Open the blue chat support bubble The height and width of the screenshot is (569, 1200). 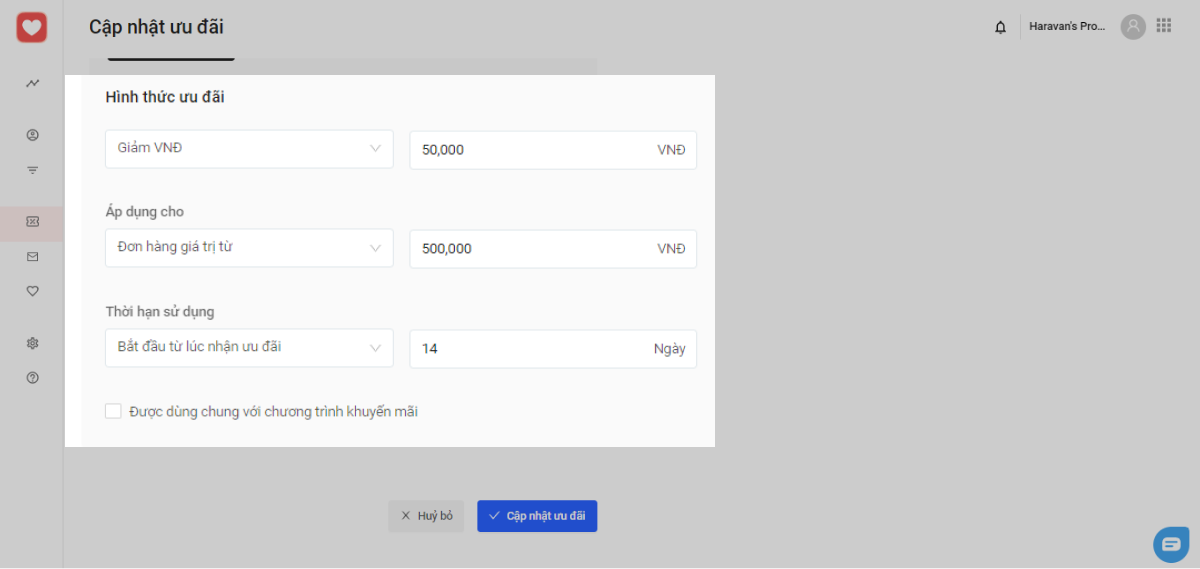[x=1171, y=544]
